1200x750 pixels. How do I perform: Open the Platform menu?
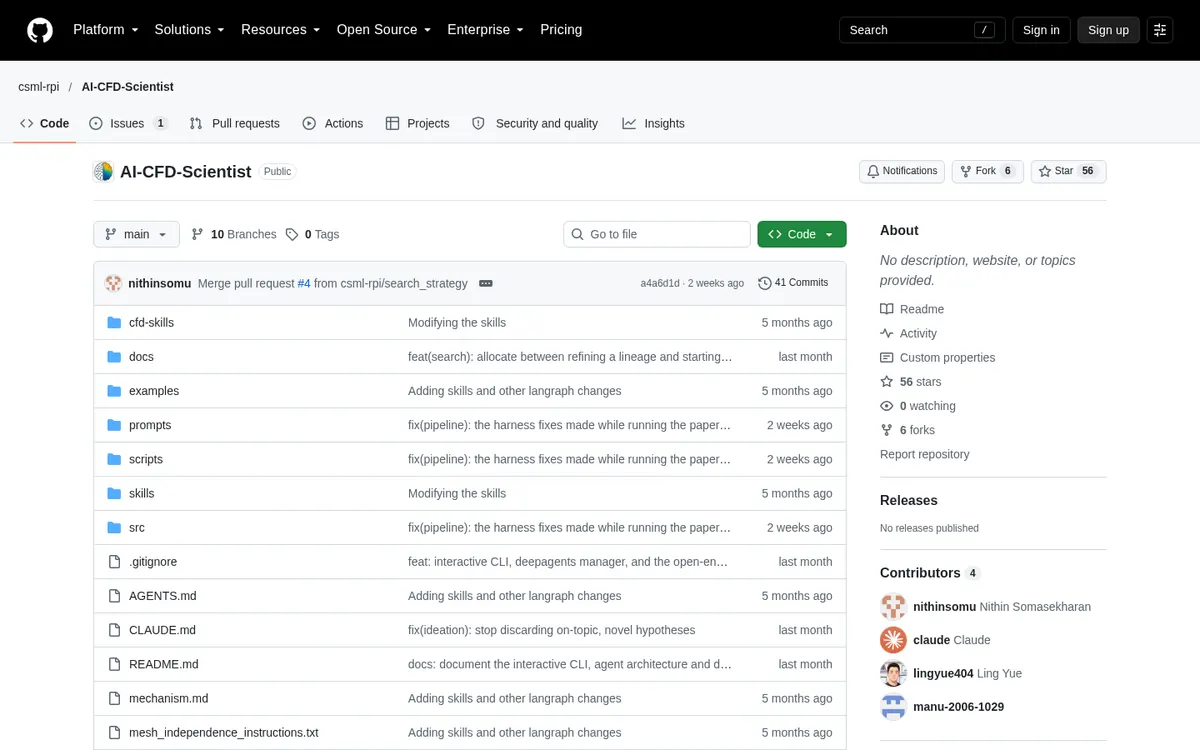pos(105,30)
